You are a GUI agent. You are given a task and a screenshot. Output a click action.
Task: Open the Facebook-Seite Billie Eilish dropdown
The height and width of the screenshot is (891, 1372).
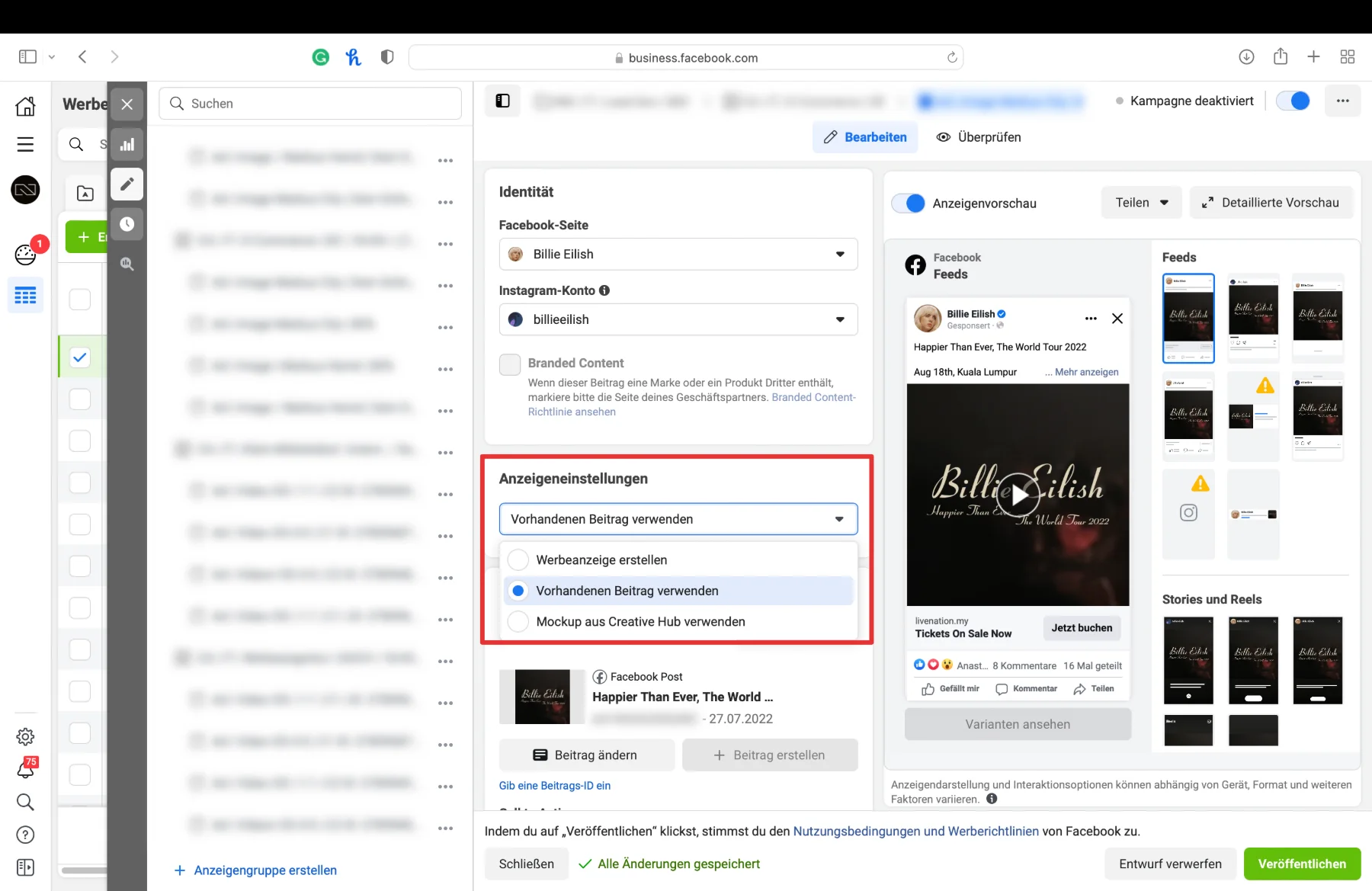point(678,255)
